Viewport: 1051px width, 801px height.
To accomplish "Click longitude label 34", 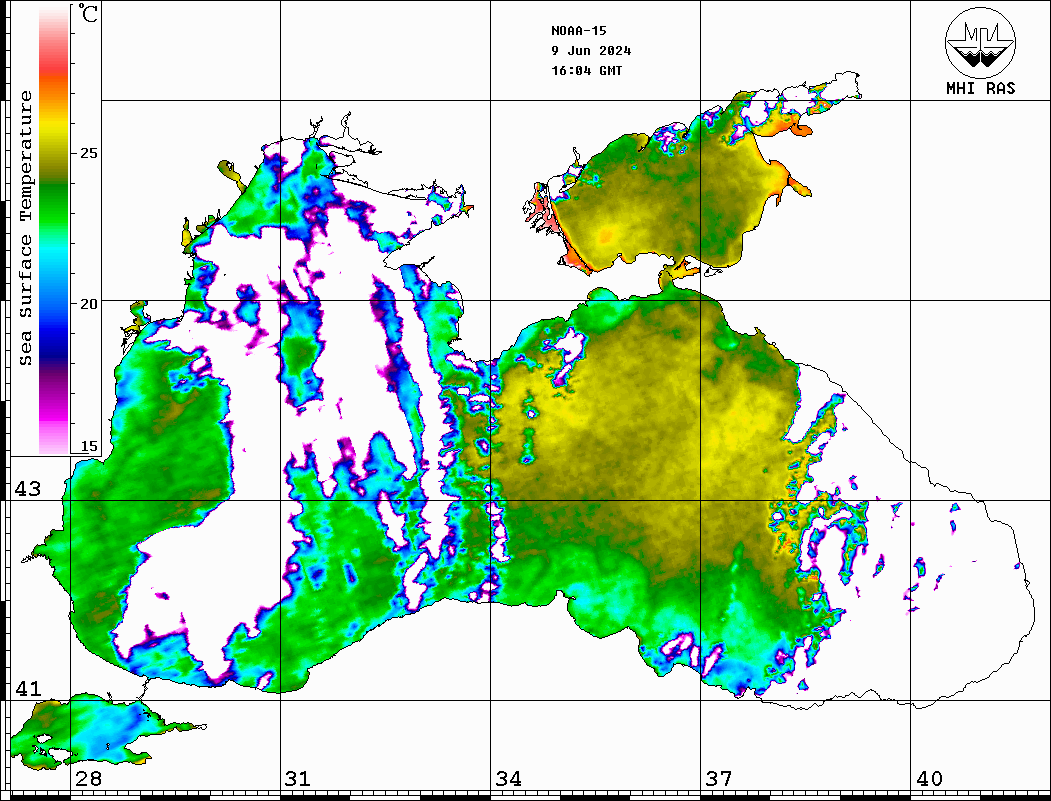I will 508,778.
